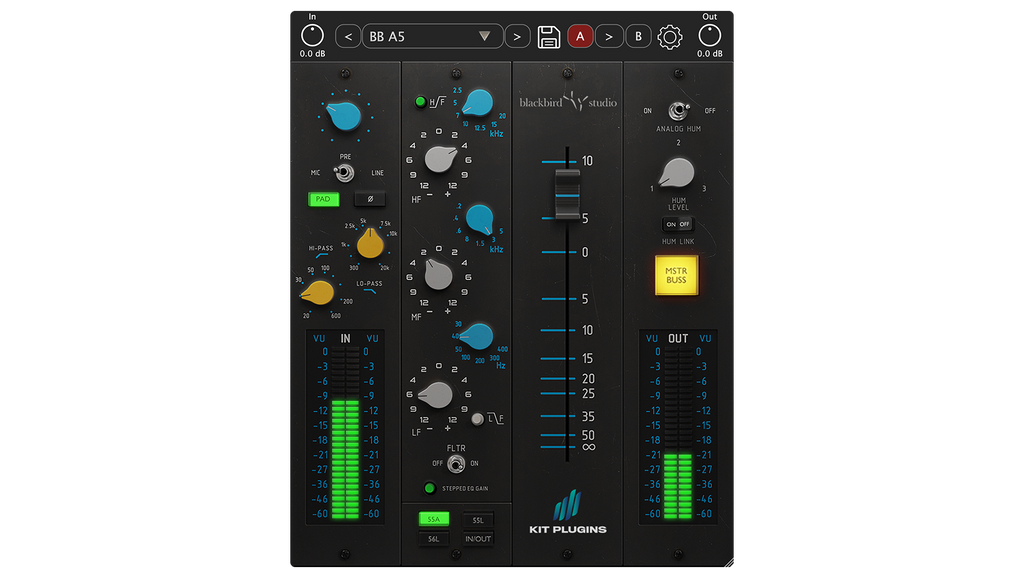Open settings via the gear icon

click(x=669, y=37)
